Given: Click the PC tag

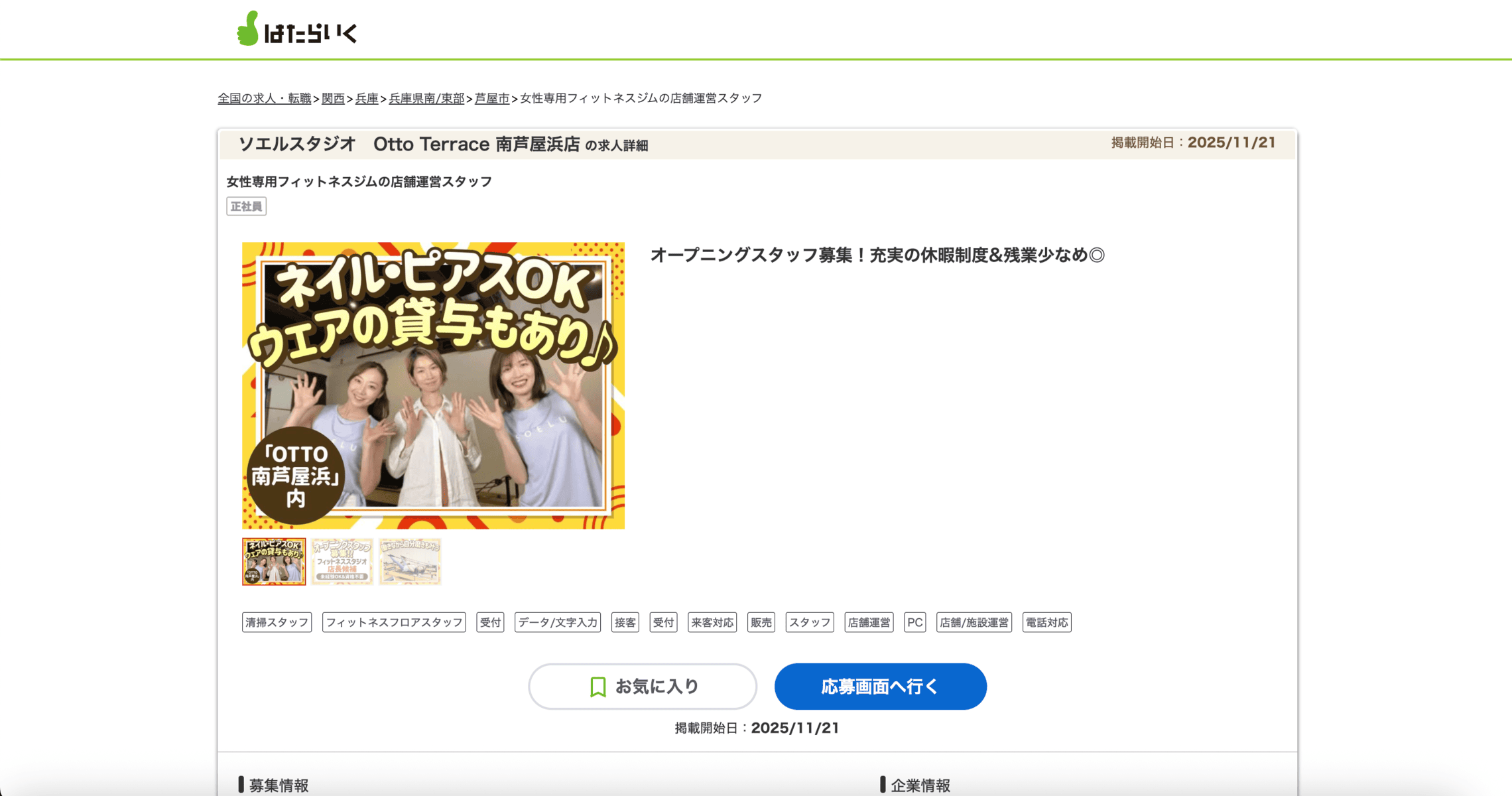Looking at the screenshot, I should click(914, 622).
